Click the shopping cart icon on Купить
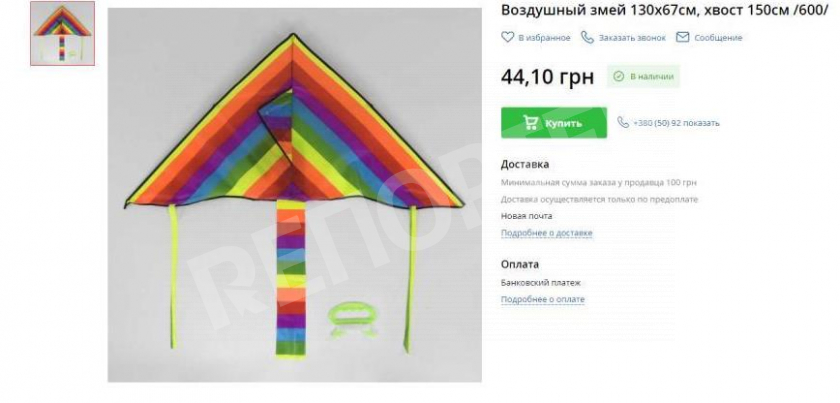The image size is (840, 403). pyautogui.click(x=531, y=123)
